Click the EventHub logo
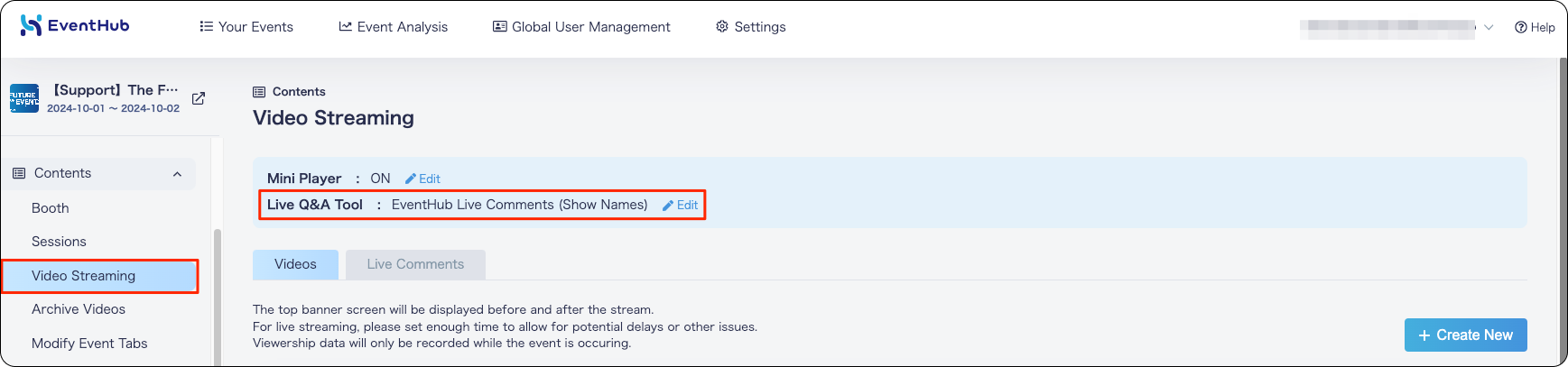 tap(75, 25)
